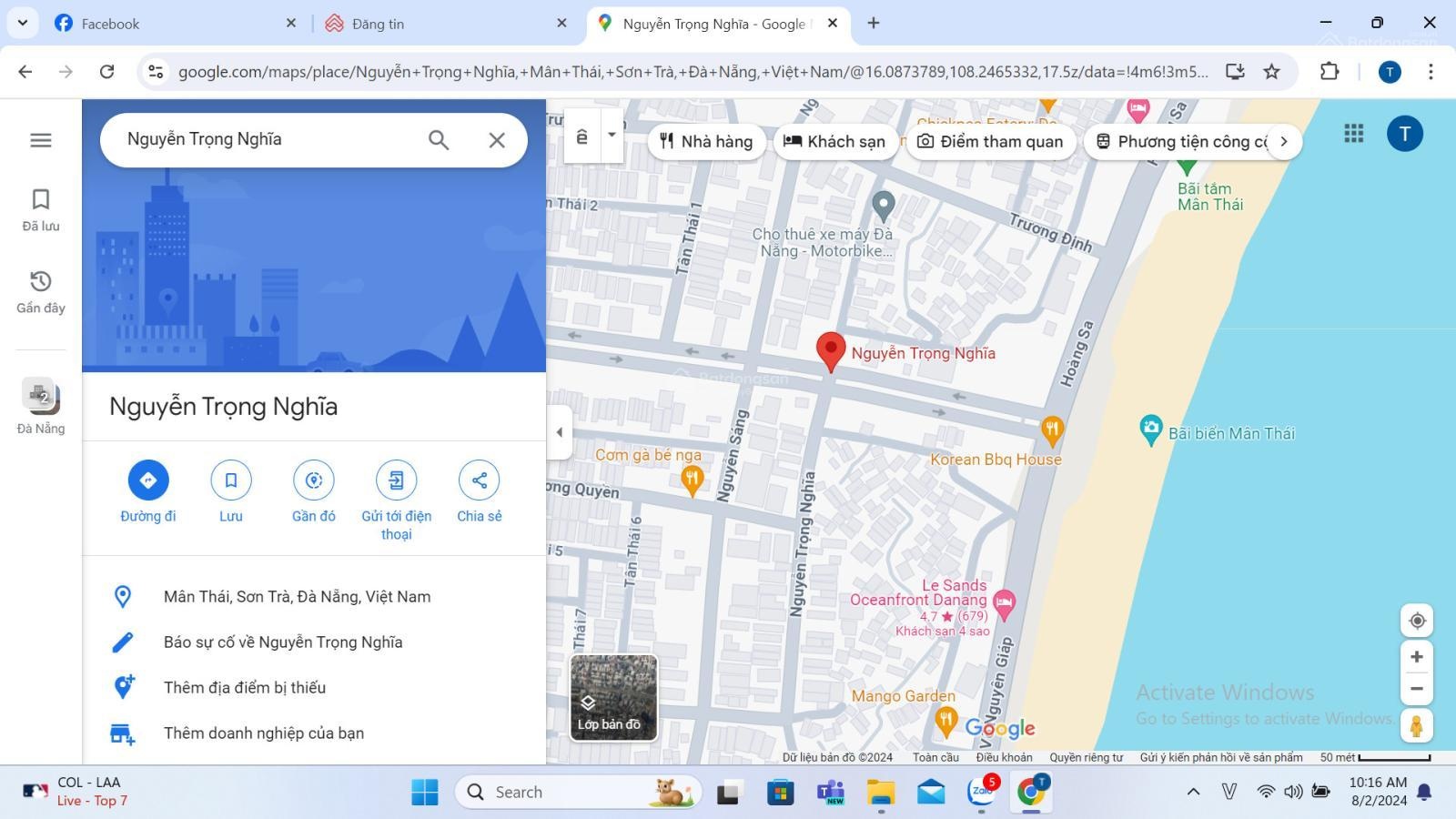Click Thêm địa điểm bị thiếu
This screenshot has height=819, width=1456.
[x=244, y=688]
